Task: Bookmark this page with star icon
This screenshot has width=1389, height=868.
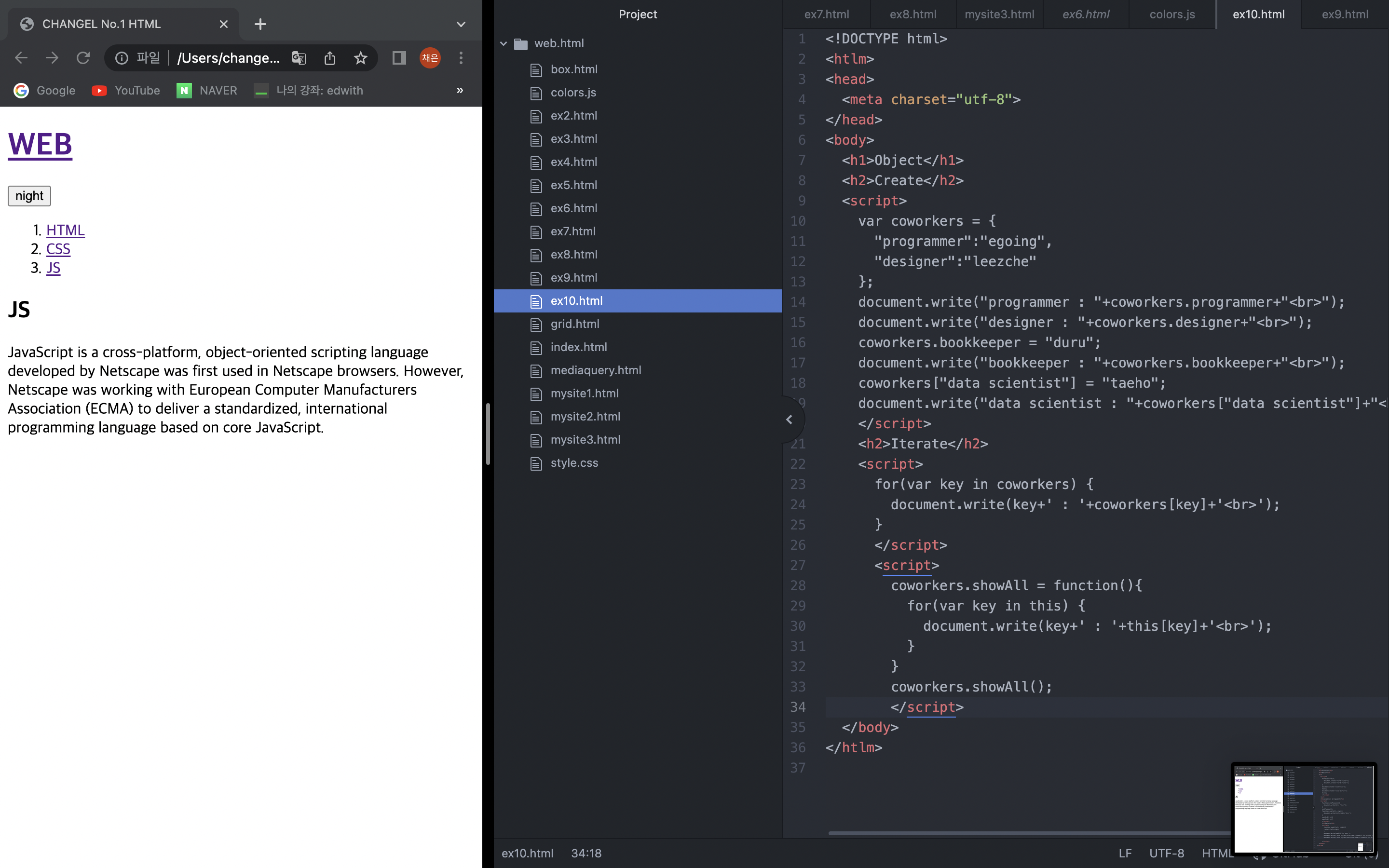Action: [360, 58]
